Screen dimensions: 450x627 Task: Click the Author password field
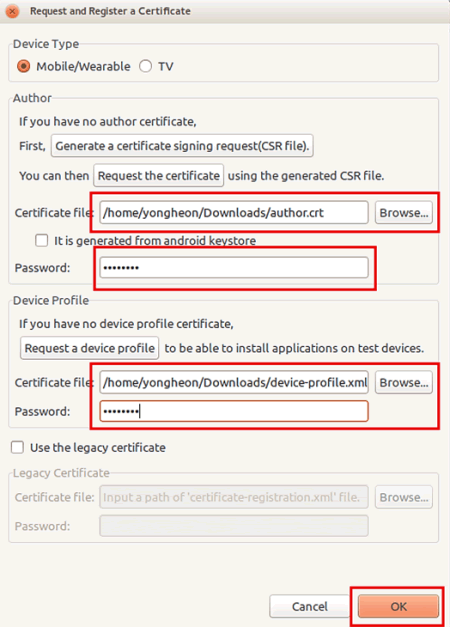(234, 268)
